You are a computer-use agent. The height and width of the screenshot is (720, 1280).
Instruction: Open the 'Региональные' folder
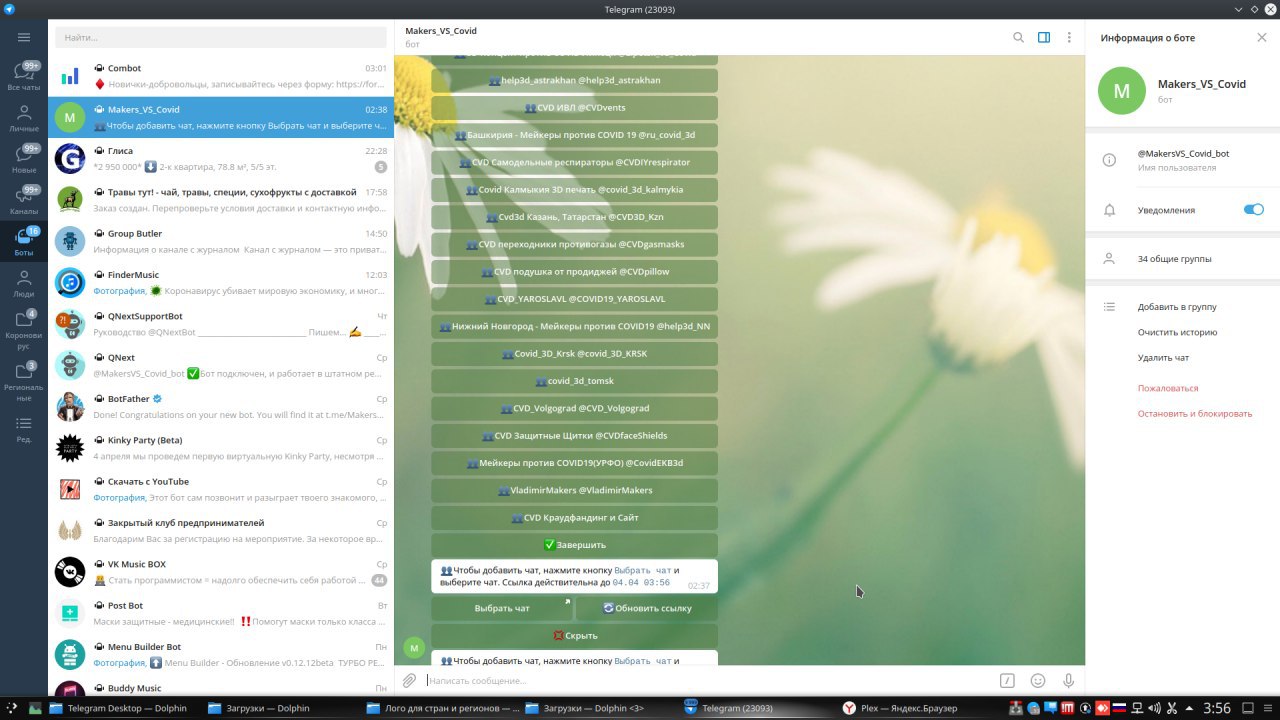click(x=24, y=378)
